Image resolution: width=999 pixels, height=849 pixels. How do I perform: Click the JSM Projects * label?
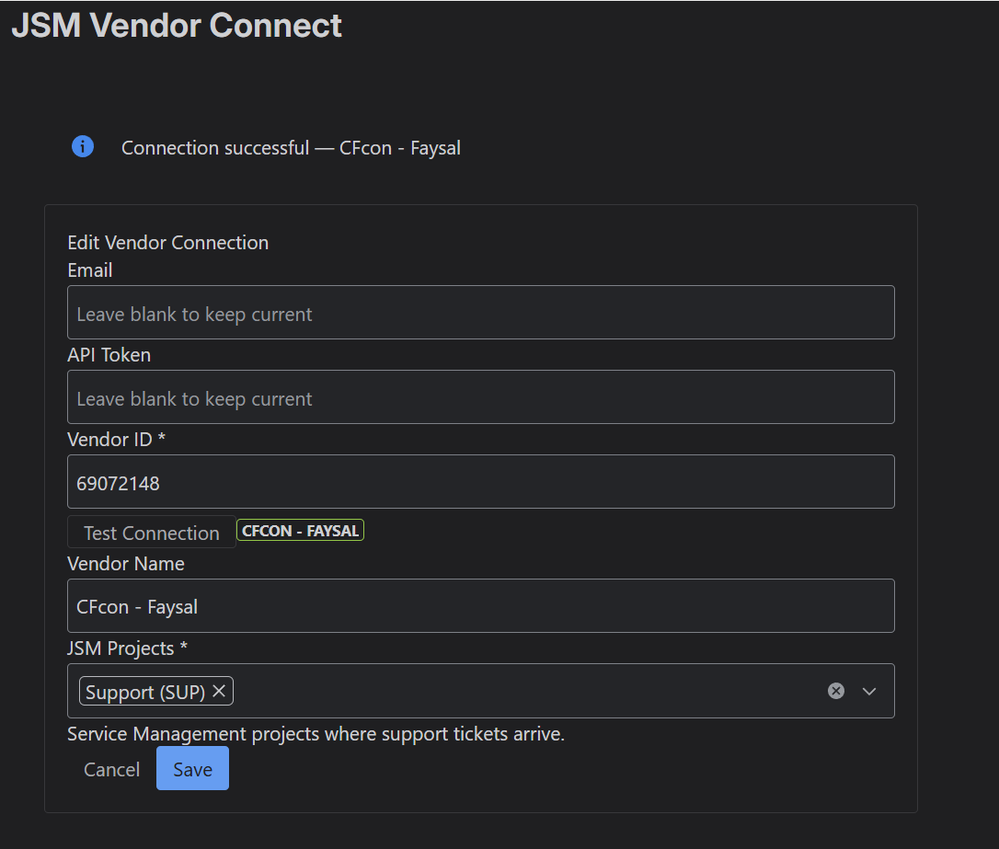click(x=127, y=648)
